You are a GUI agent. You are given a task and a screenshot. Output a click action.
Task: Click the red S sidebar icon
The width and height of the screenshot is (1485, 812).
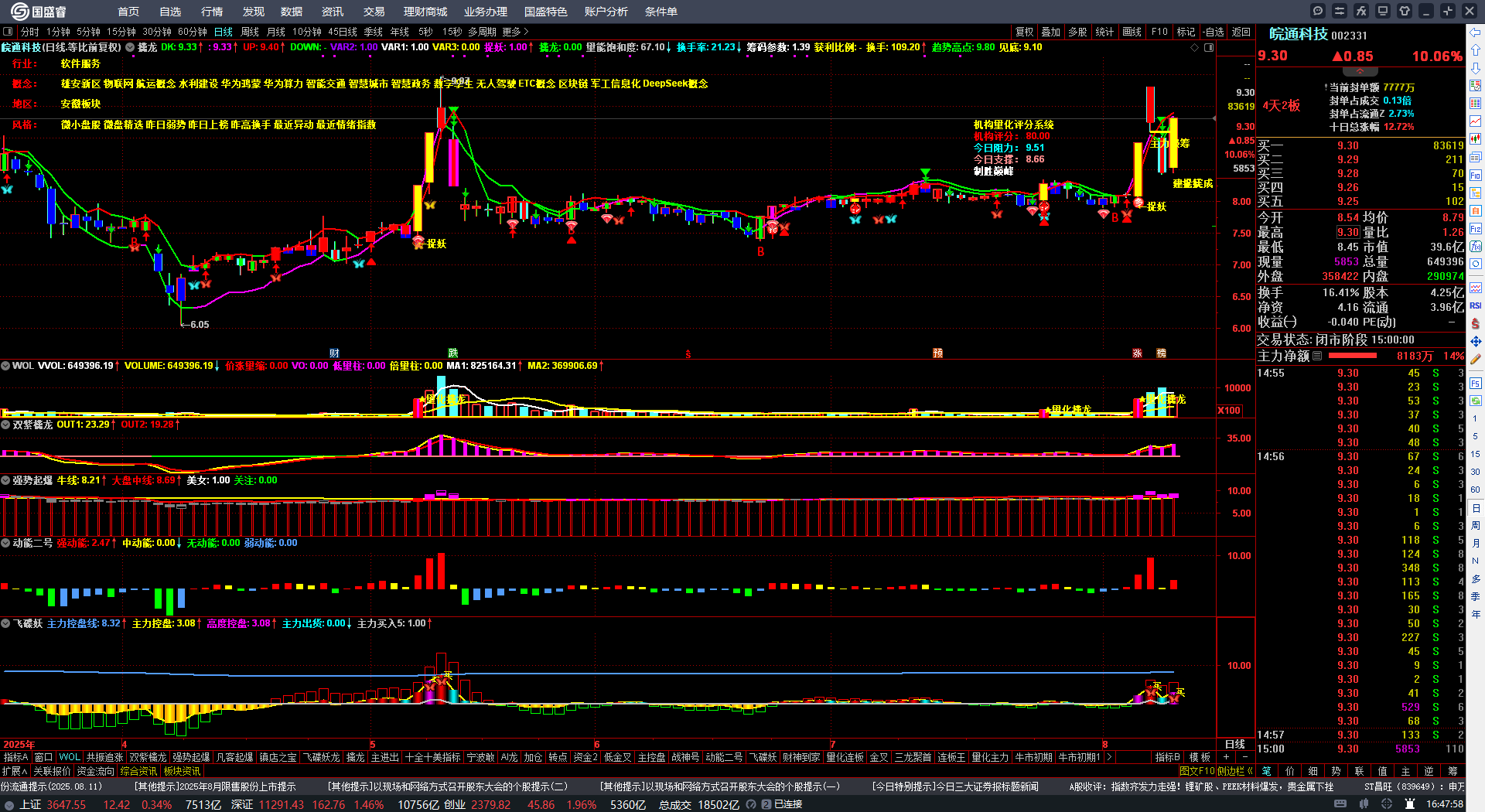pos(1476,323)
